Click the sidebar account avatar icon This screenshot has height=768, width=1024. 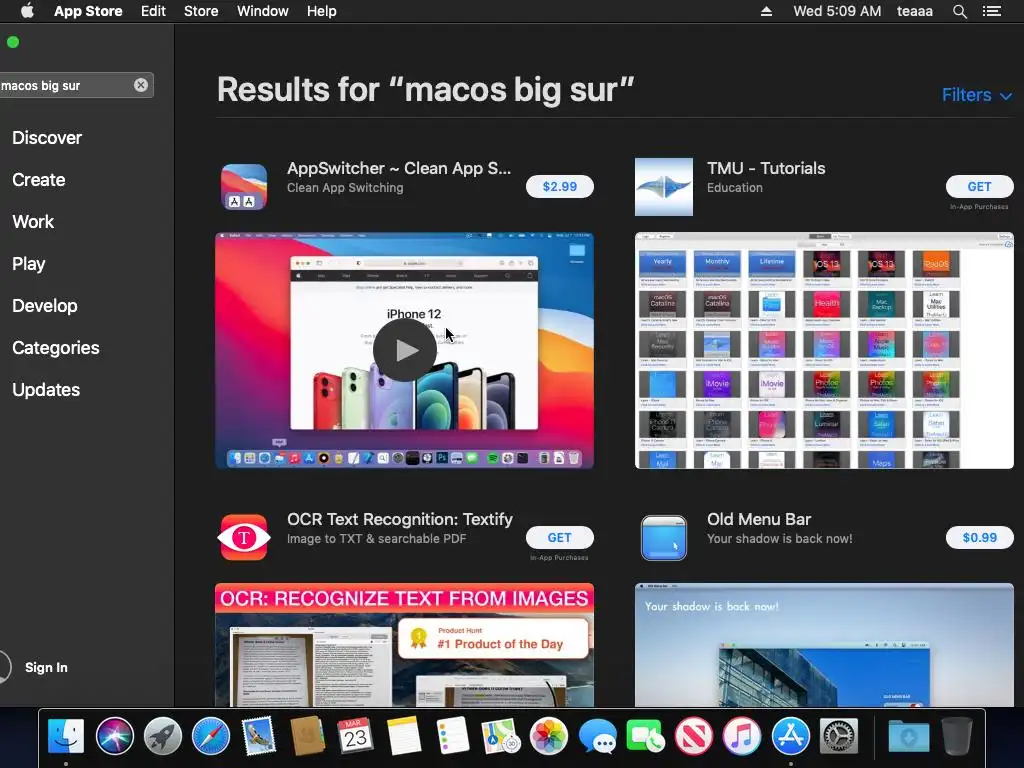tap(4, 667)
